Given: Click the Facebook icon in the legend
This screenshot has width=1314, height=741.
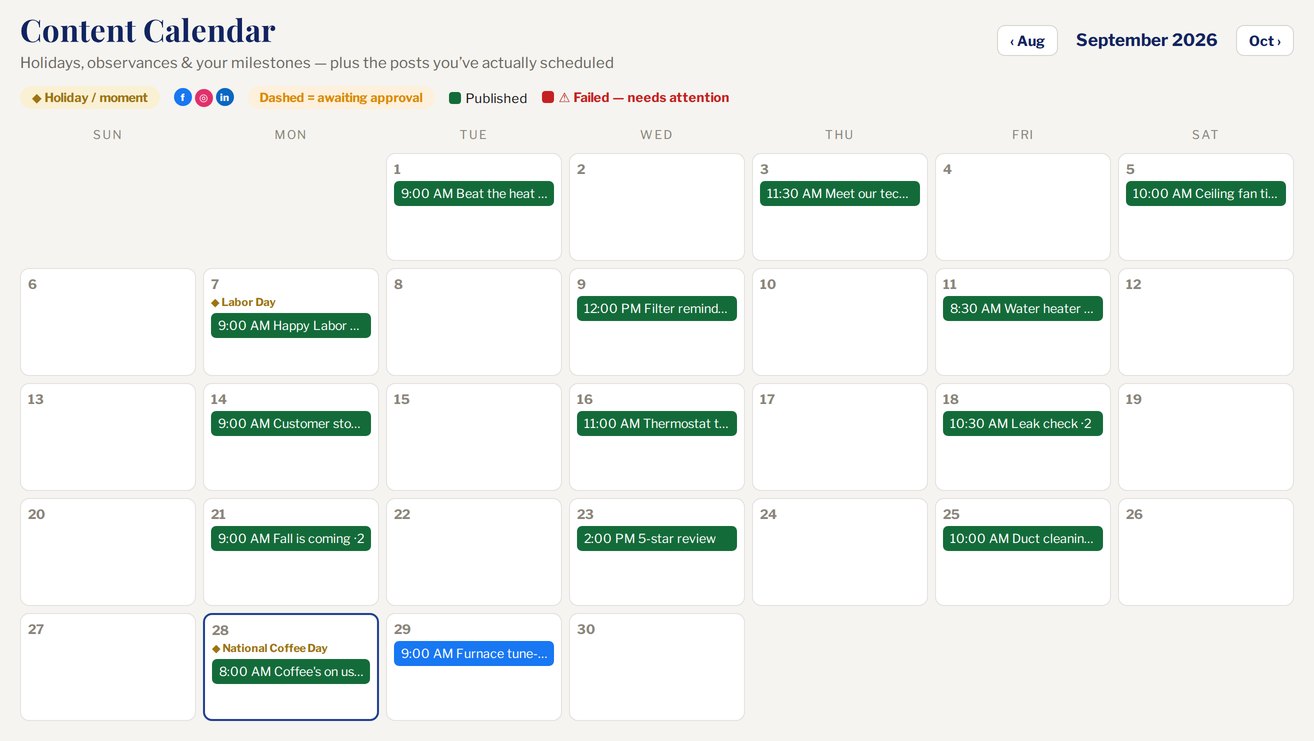Looking at the screenshot, I should [183, 97].
